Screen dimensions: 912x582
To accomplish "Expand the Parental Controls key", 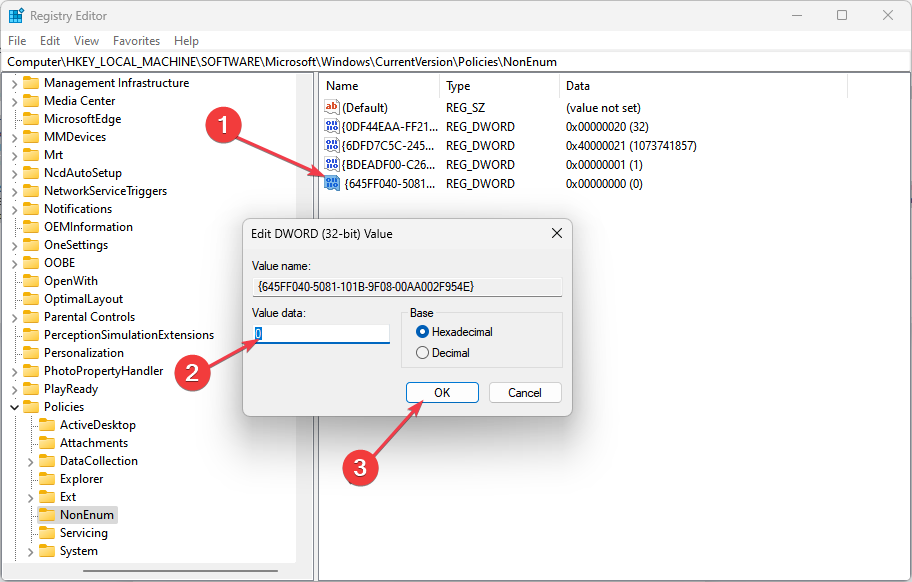I will (x=15, y=318).
